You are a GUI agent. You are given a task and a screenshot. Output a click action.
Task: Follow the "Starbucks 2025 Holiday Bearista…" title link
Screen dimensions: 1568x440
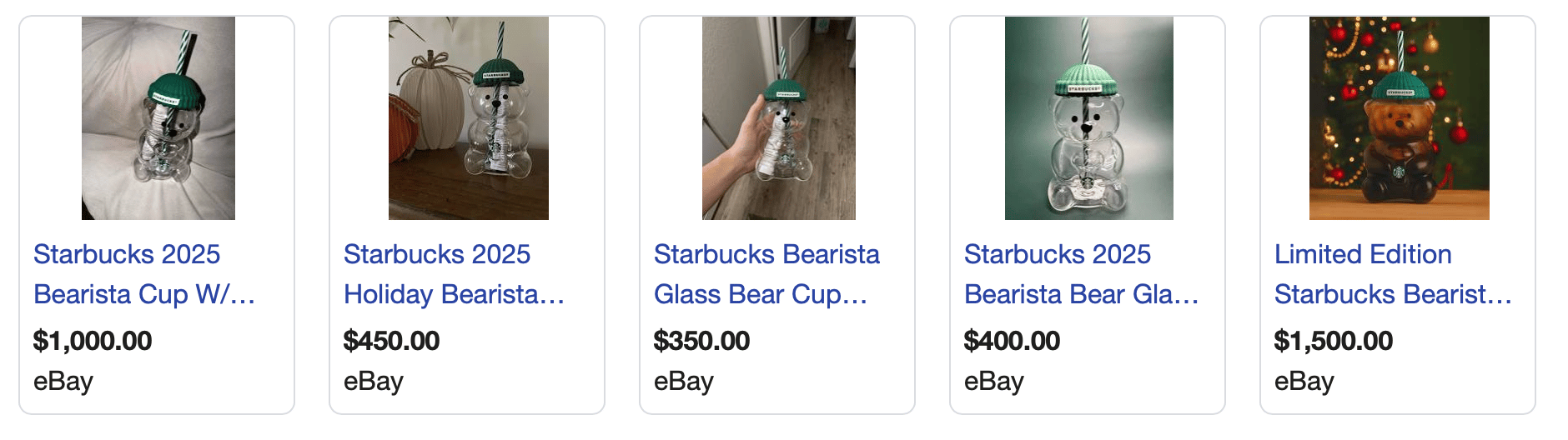(x=454, y=274)
